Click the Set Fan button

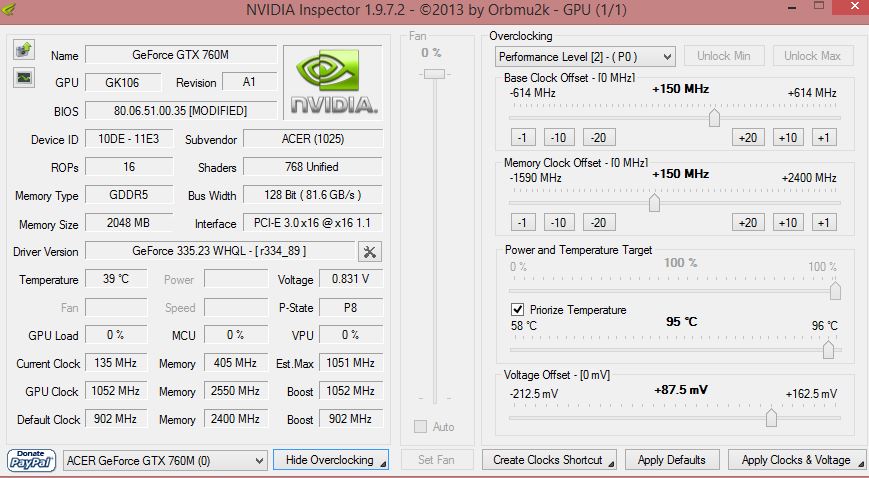(x=436, y=460)
